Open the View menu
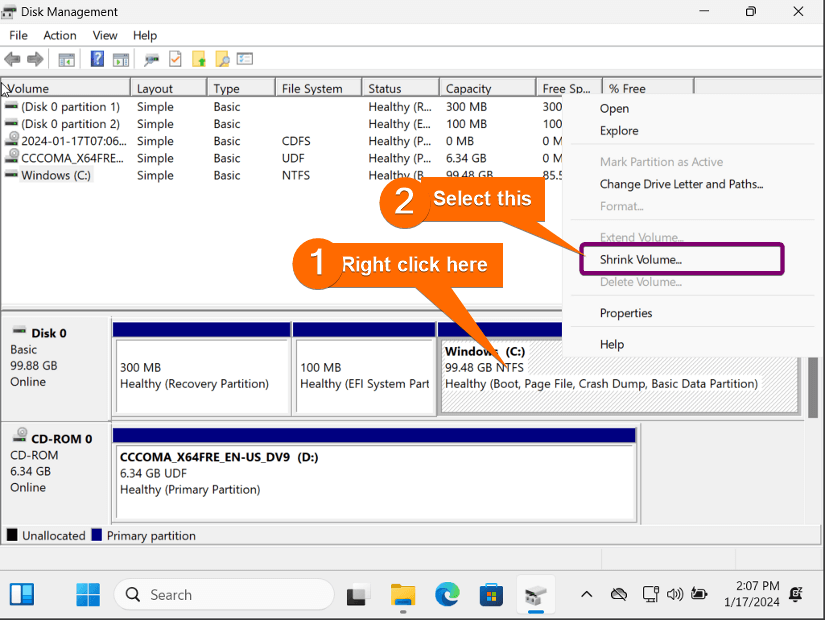 coord(105,35)
